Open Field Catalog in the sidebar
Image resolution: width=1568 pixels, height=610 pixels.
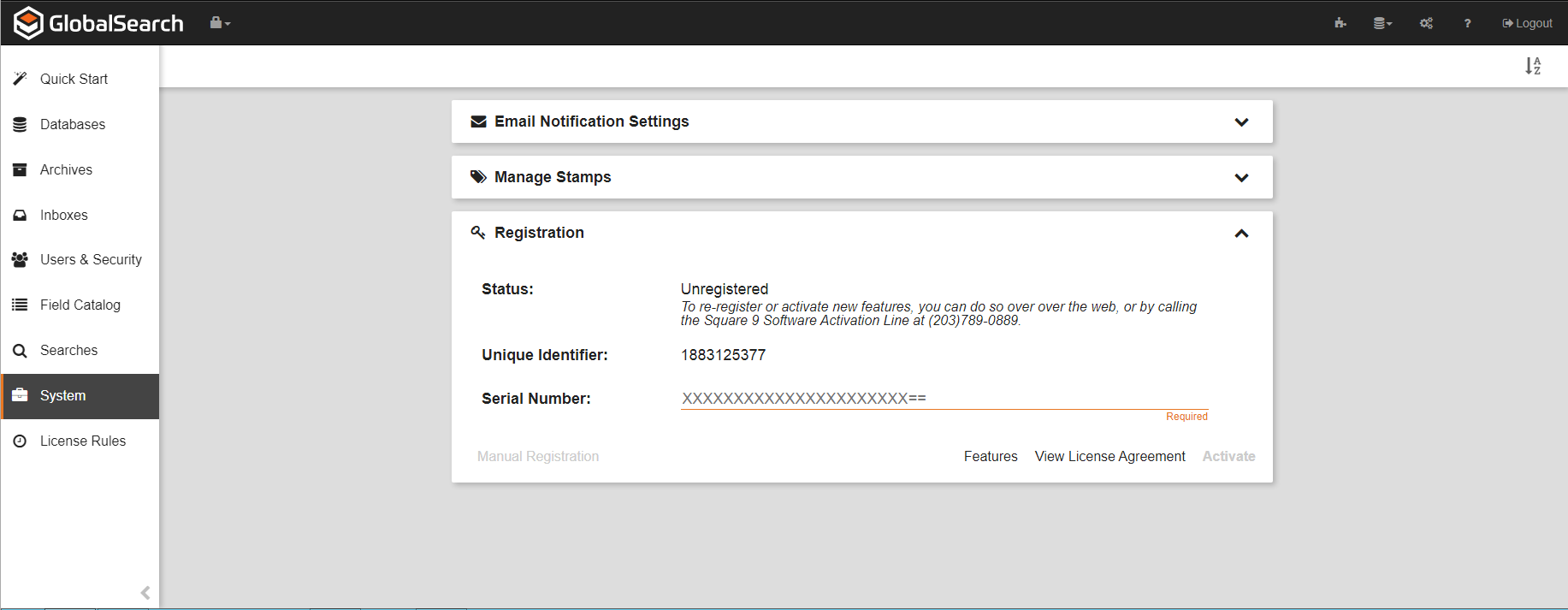coord(80,305)
